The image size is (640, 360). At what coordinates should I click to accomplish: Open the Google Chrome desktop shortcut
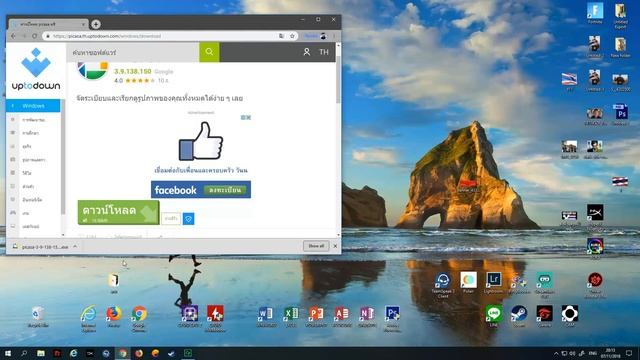coord(139,318)
